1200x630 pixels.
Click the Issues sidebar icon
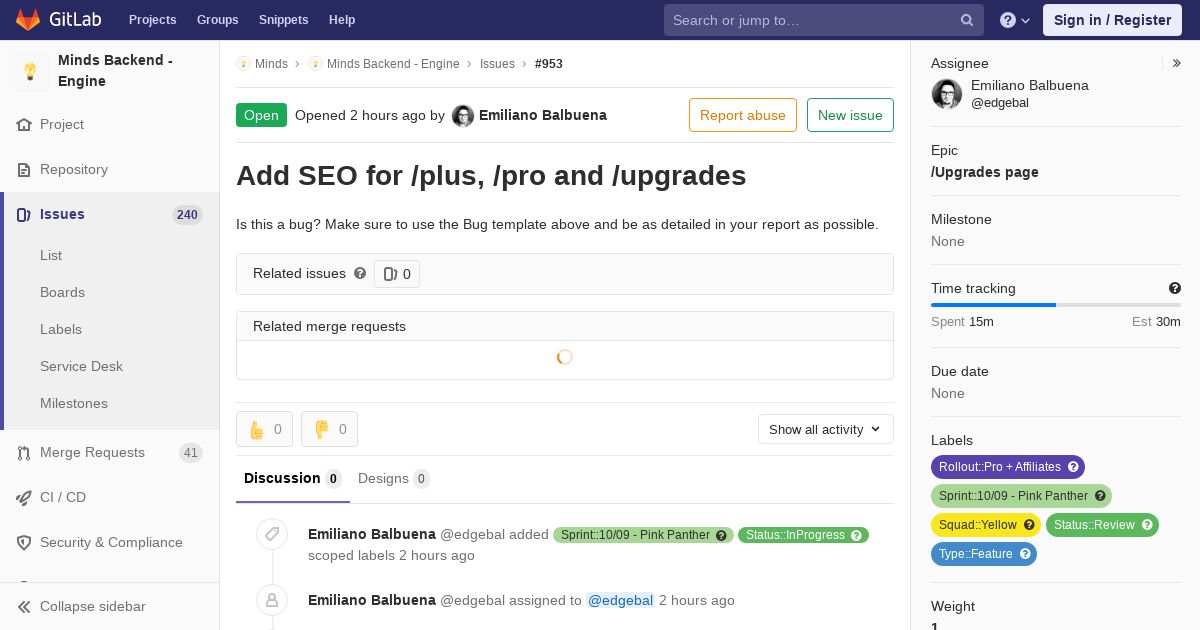[x=24, y=215]
